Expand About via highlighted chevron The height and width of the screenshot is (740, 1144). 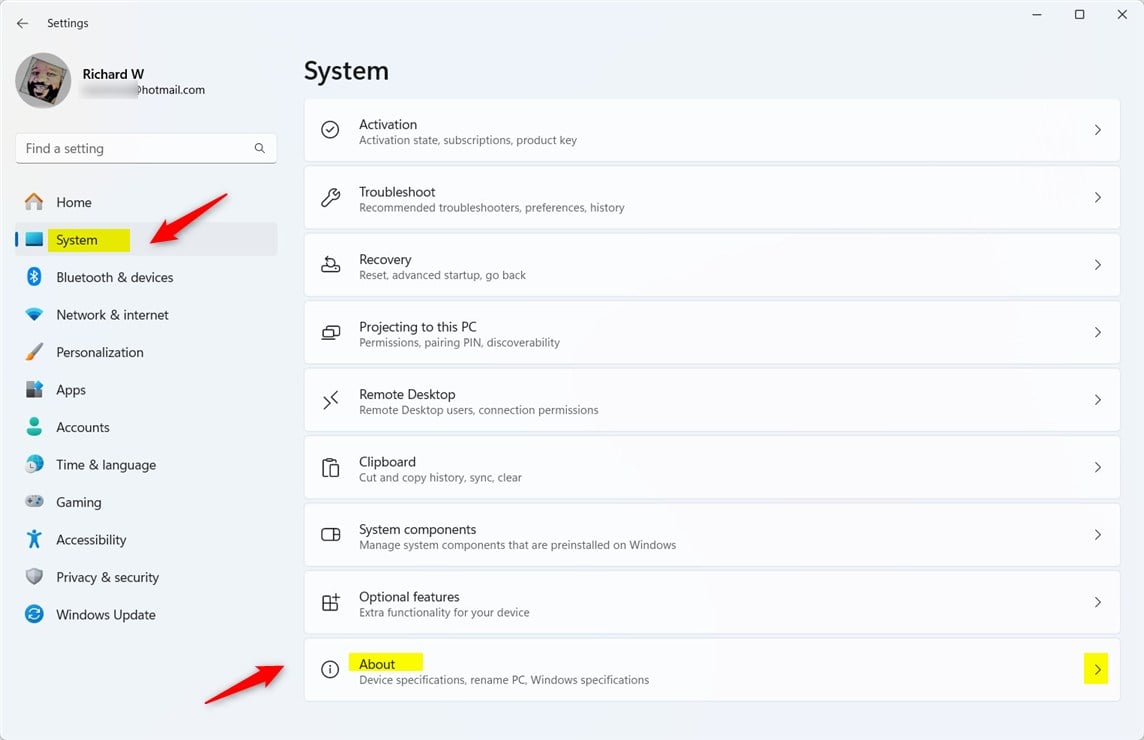(x=1096, y=669)
